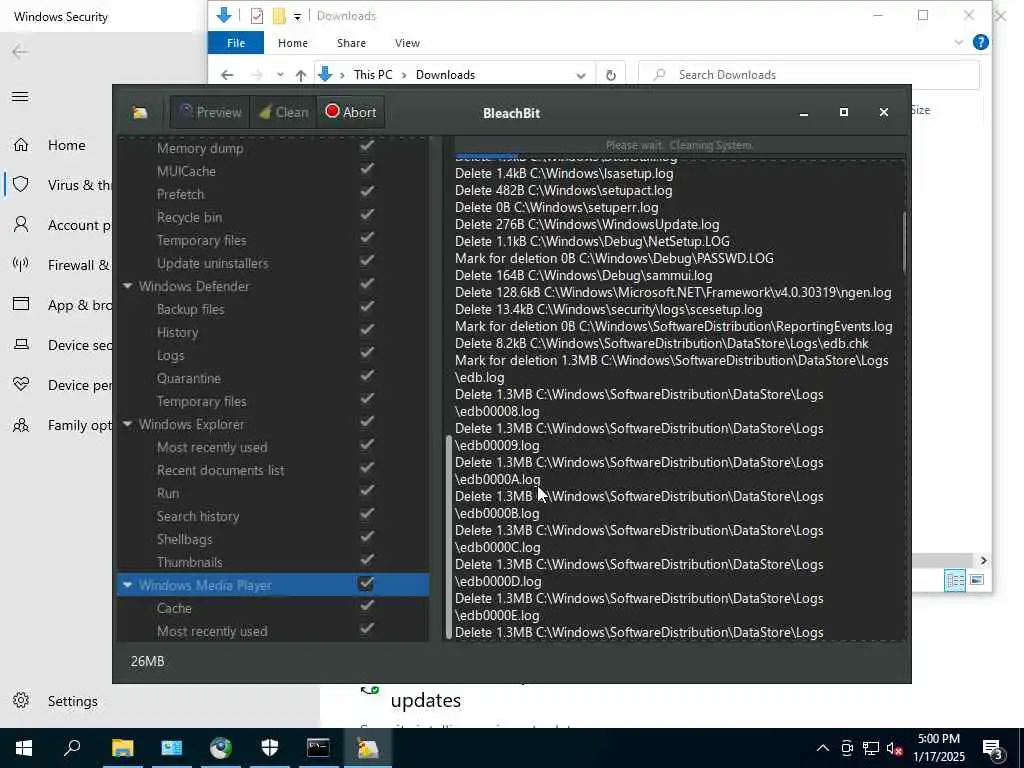Refresh the Downloads folder
This screenshot has height=768, width=1024.
point(611,75)
